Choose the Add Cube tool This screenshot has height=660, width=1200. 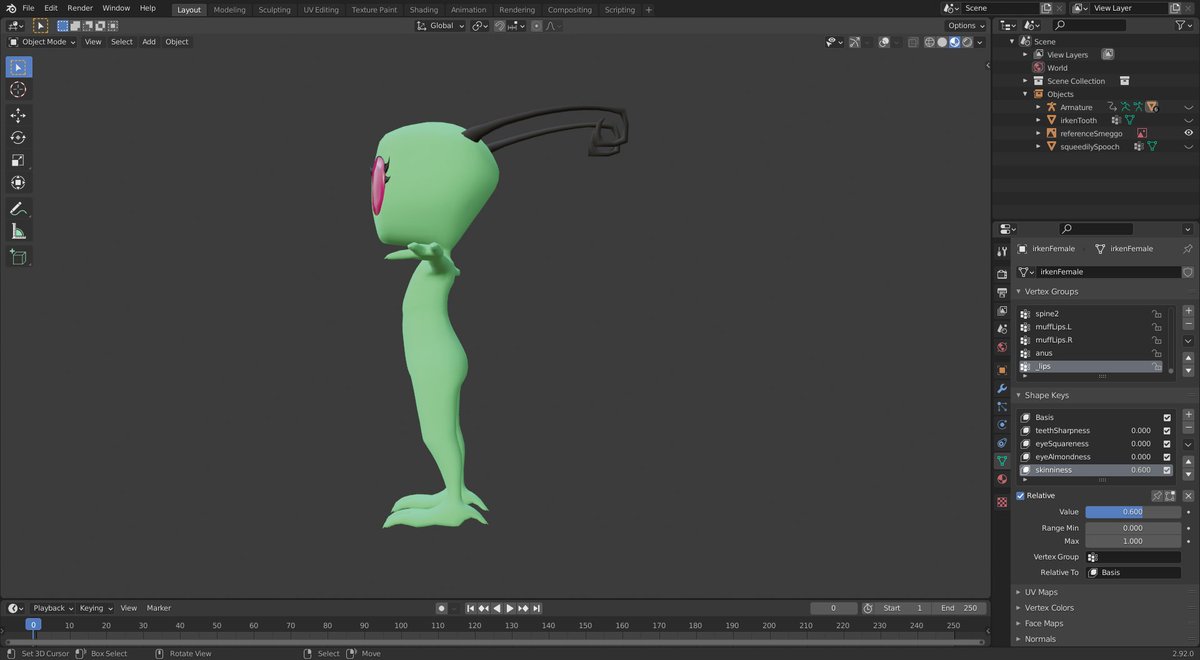coord(18,257)
